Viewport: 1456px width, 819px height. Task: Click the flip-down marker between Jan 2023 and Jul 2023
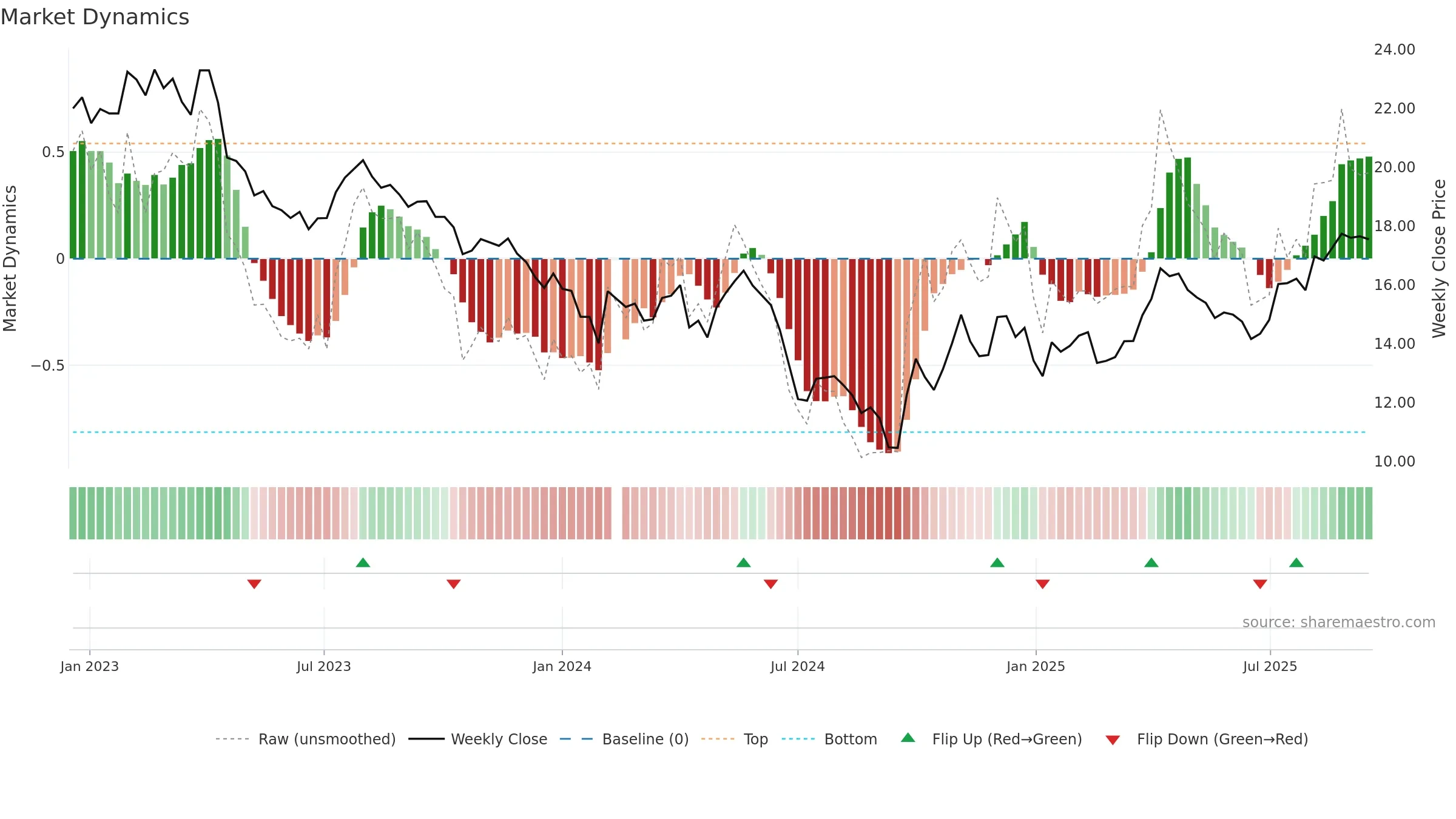tap(254, 584)
